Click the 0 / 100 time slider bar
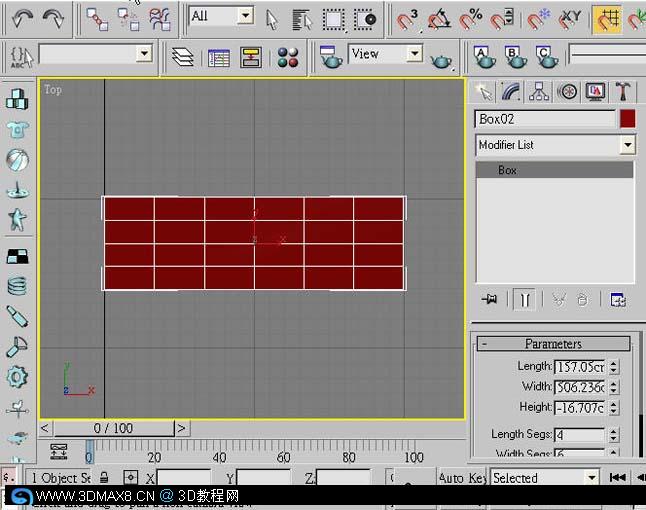 (x=114, y=428)
